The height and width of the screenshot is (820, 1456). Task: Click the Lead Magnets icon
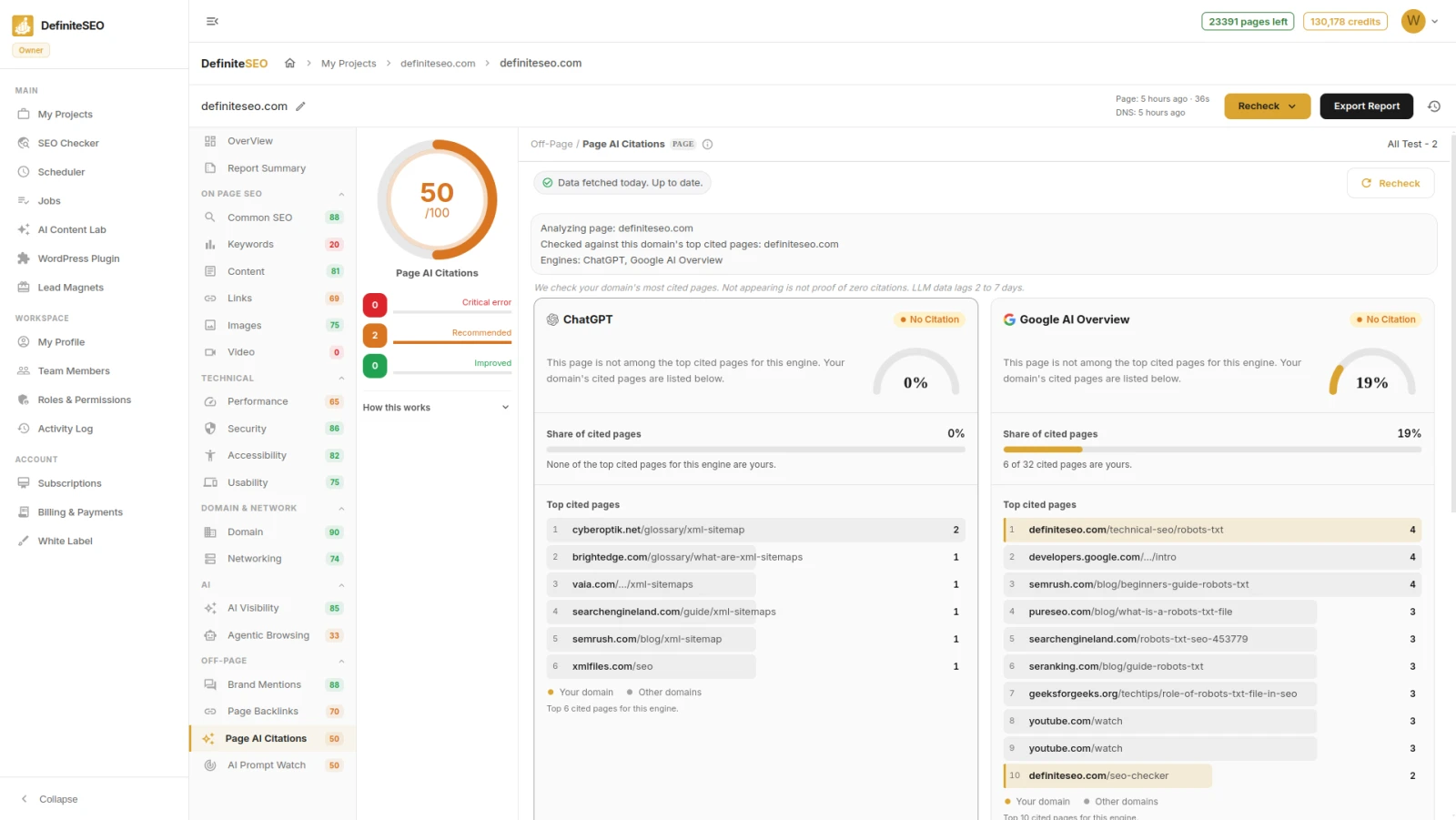pos(24,288)
